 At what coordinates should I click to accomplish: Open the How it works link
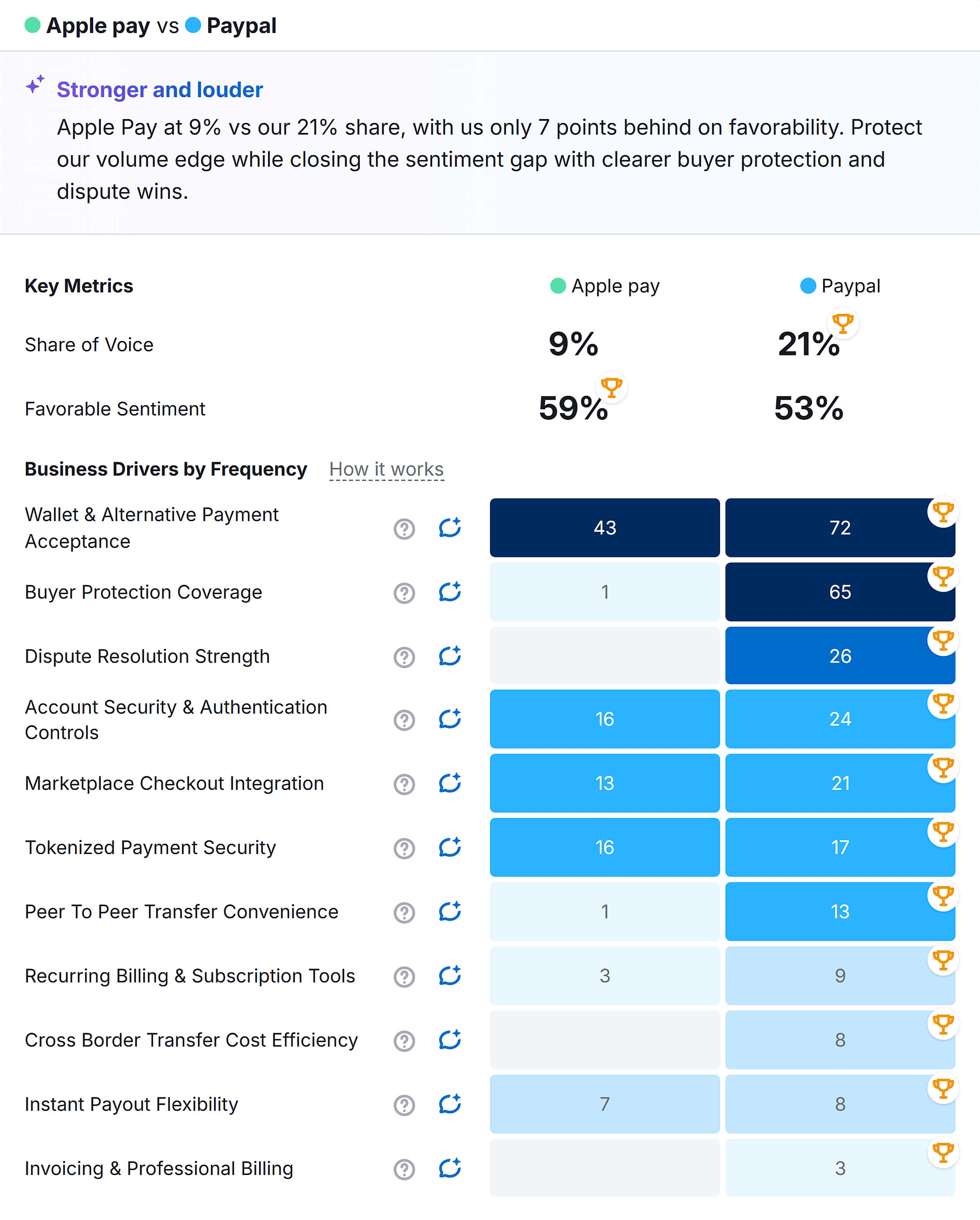coord(386,469)
